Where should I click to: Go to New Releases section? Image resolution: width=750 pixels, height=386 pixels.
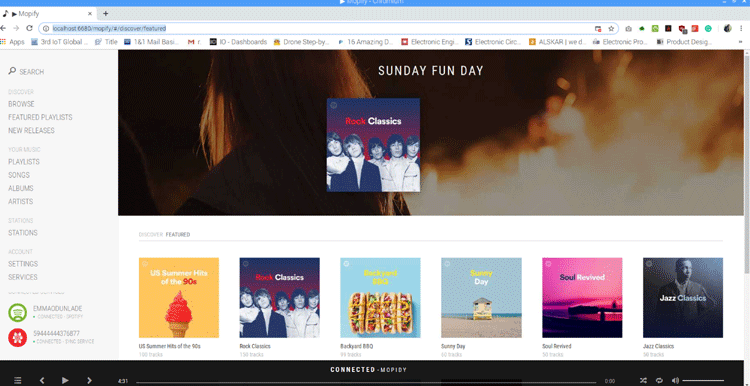pos(31,131)
